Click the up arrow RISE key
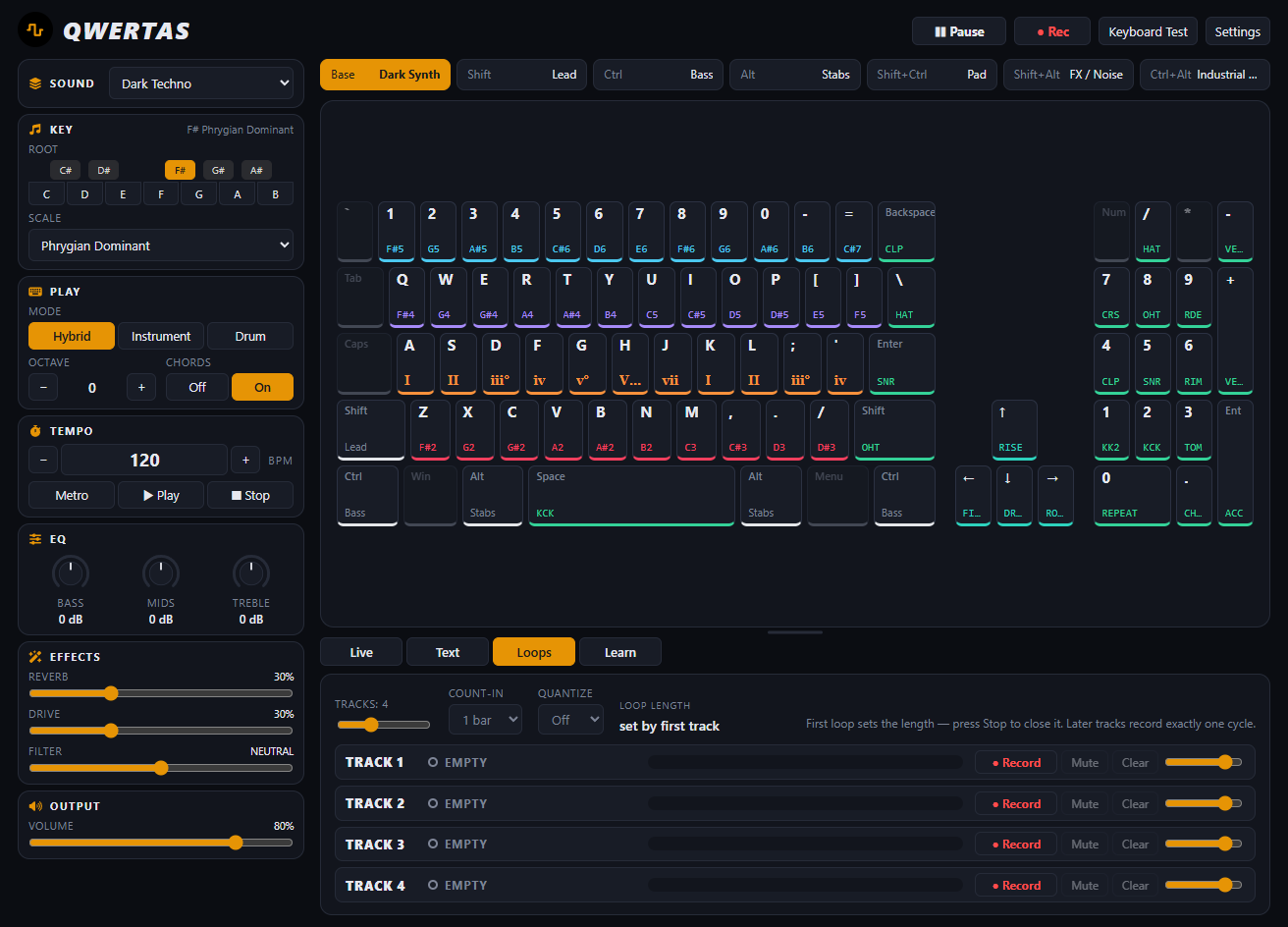Image resolution: width=1288 pixels, height=927 pixels. click(x=1014, y=429)
